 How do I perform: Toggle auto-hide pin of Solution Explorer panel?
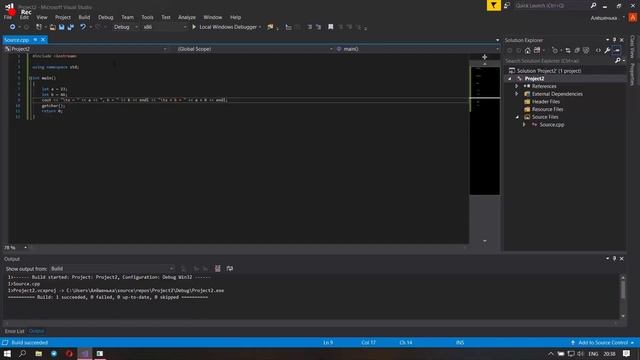click(x=614, y=40)
